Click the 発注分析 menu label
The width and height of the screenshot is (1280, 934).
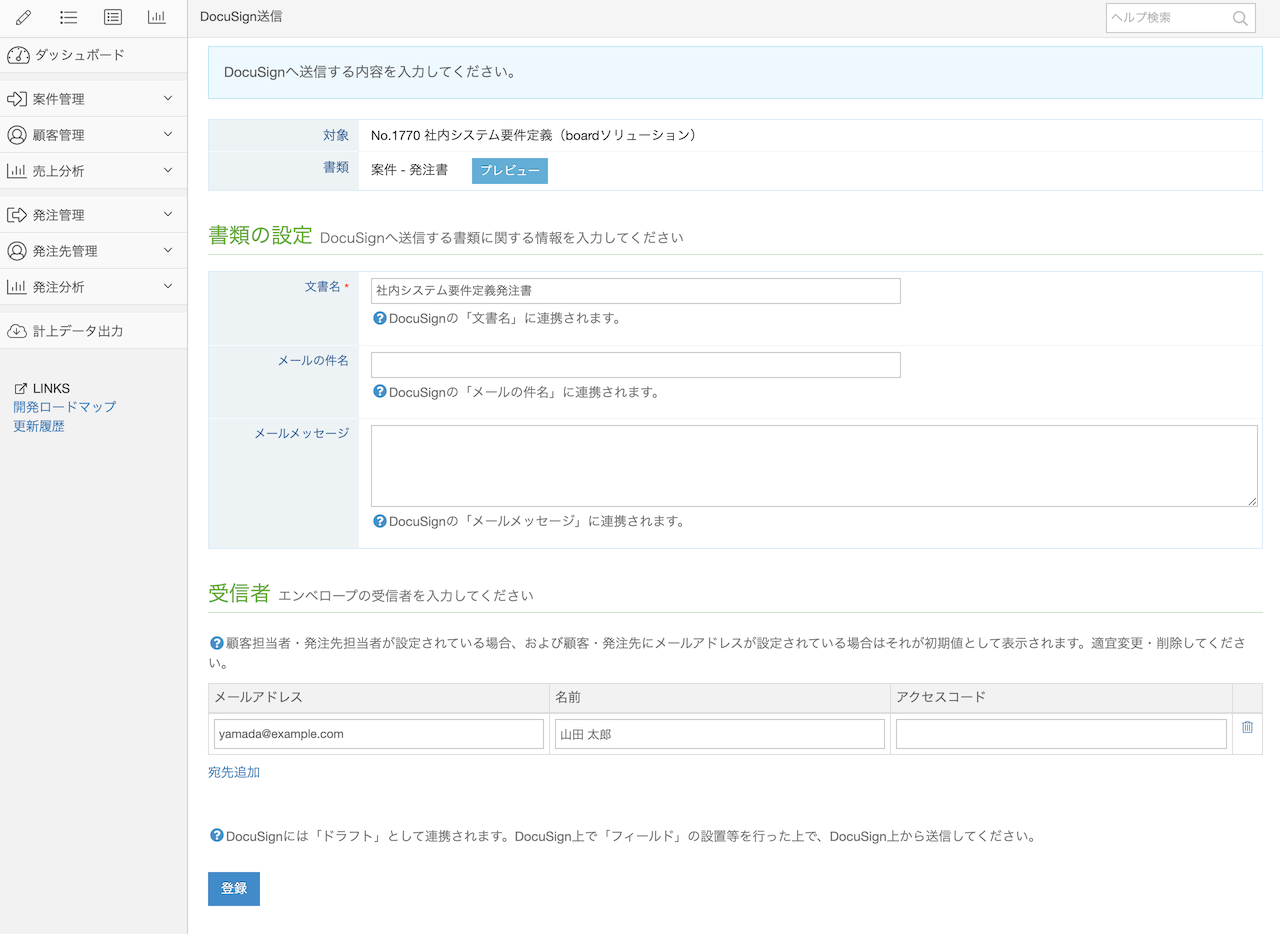point(59,287)
